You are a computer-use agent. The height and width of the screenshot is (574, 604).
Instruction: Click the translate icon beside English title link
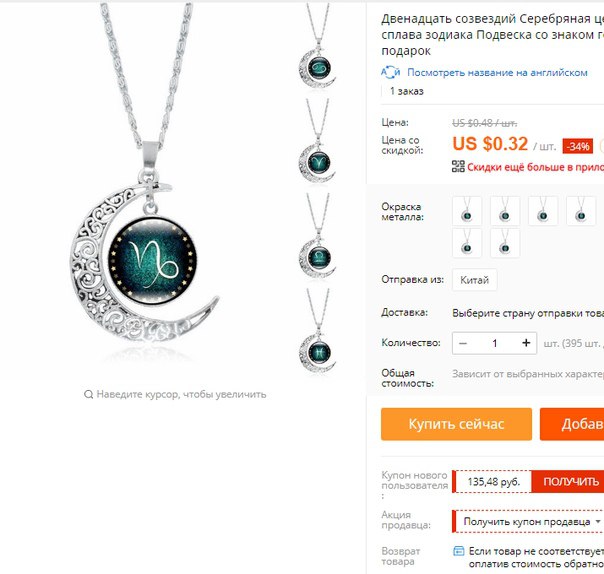click(x=390, y=72)
